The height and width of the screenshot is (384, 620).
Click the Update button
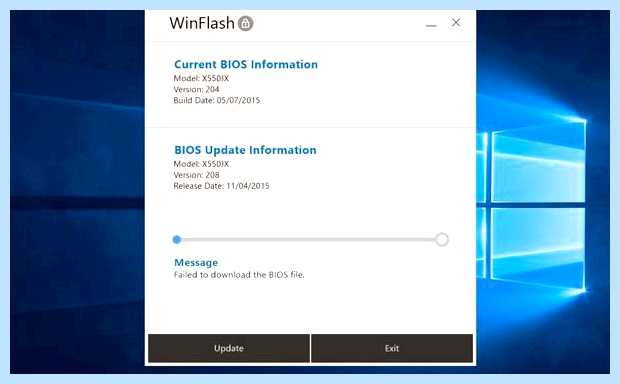coord(229,348)
